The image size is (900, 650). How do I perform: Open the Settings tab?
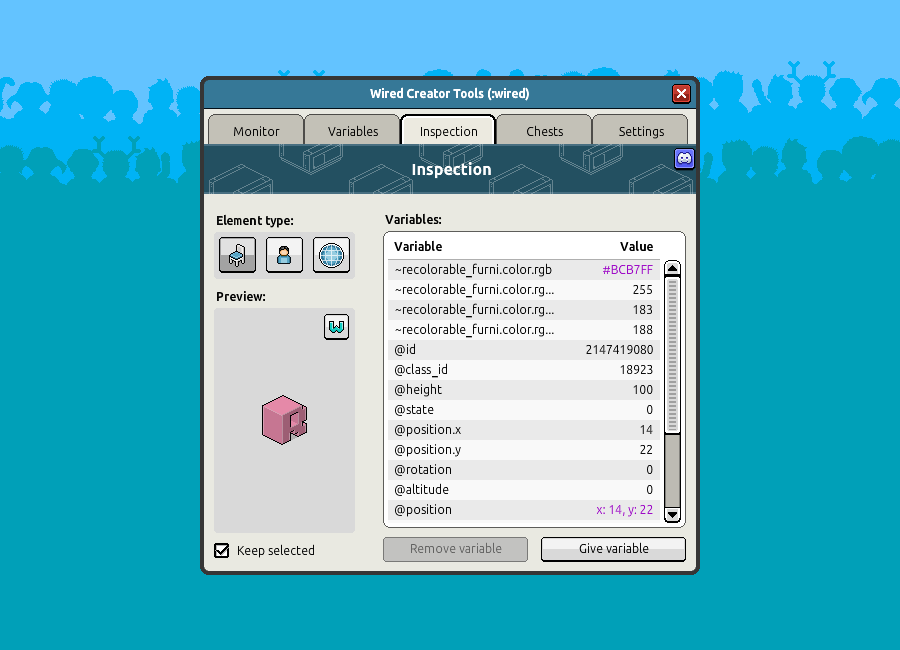point(641,131)
